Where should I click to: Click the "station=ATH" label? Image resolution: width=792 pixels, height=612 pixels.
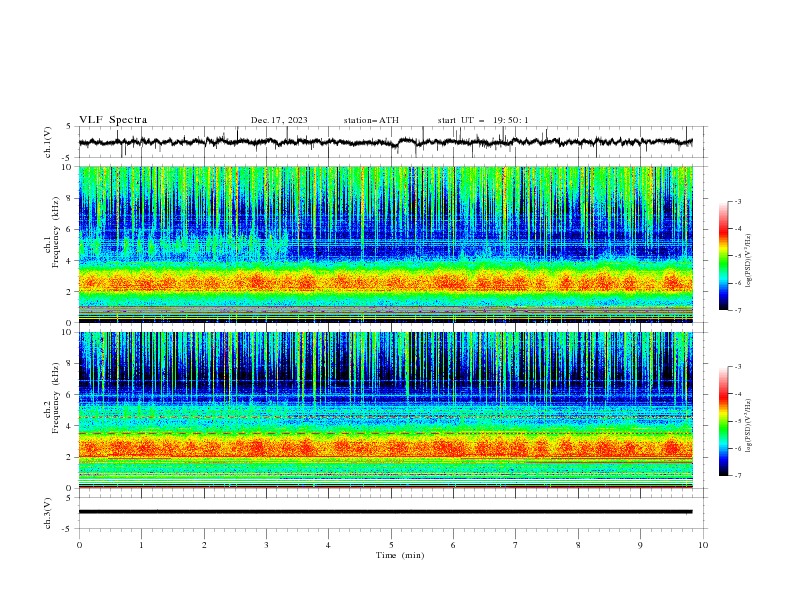(371, 120)
